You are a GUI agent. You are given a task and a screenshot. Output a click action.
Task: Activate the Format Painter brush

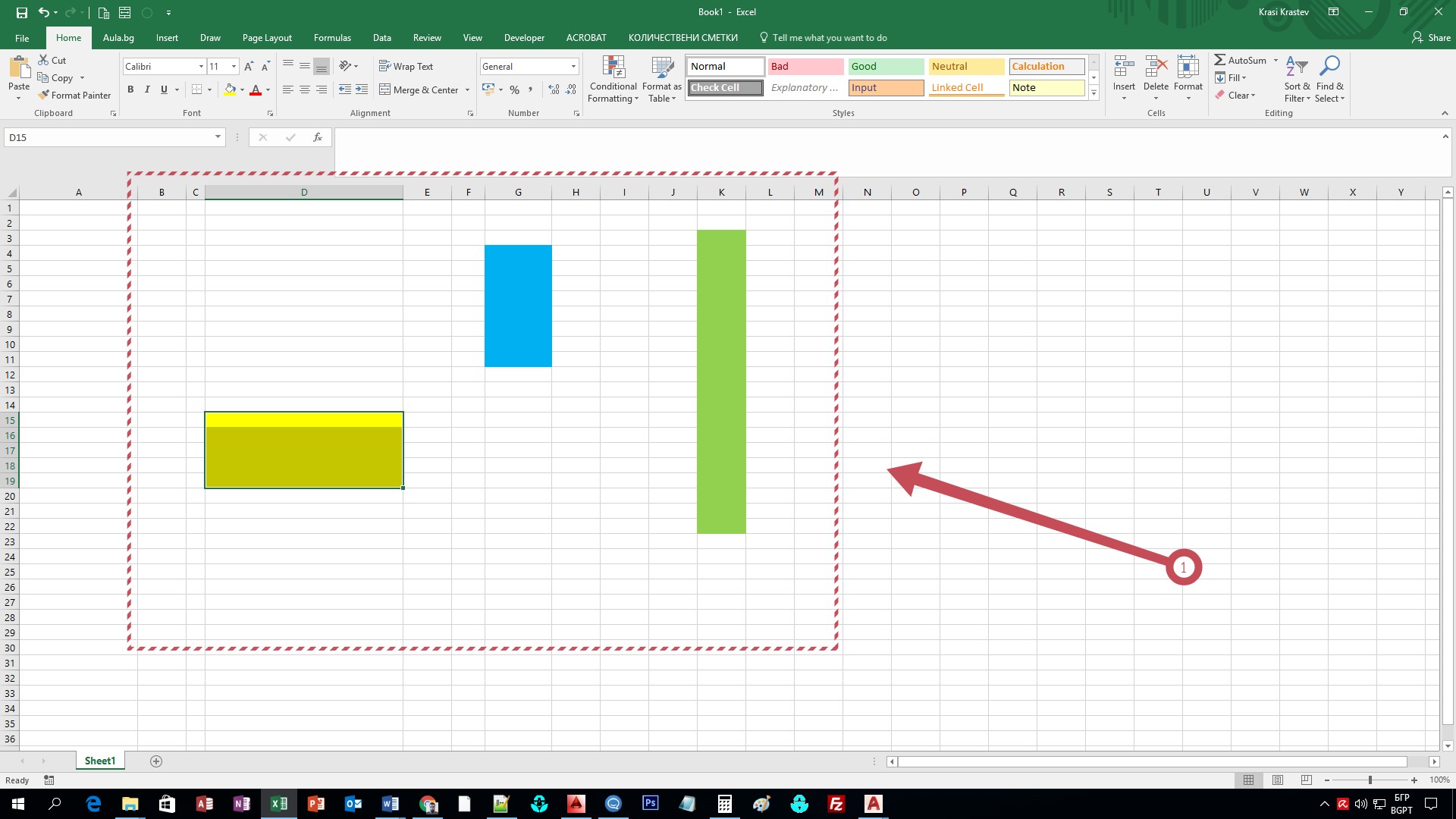pos(74,95)
